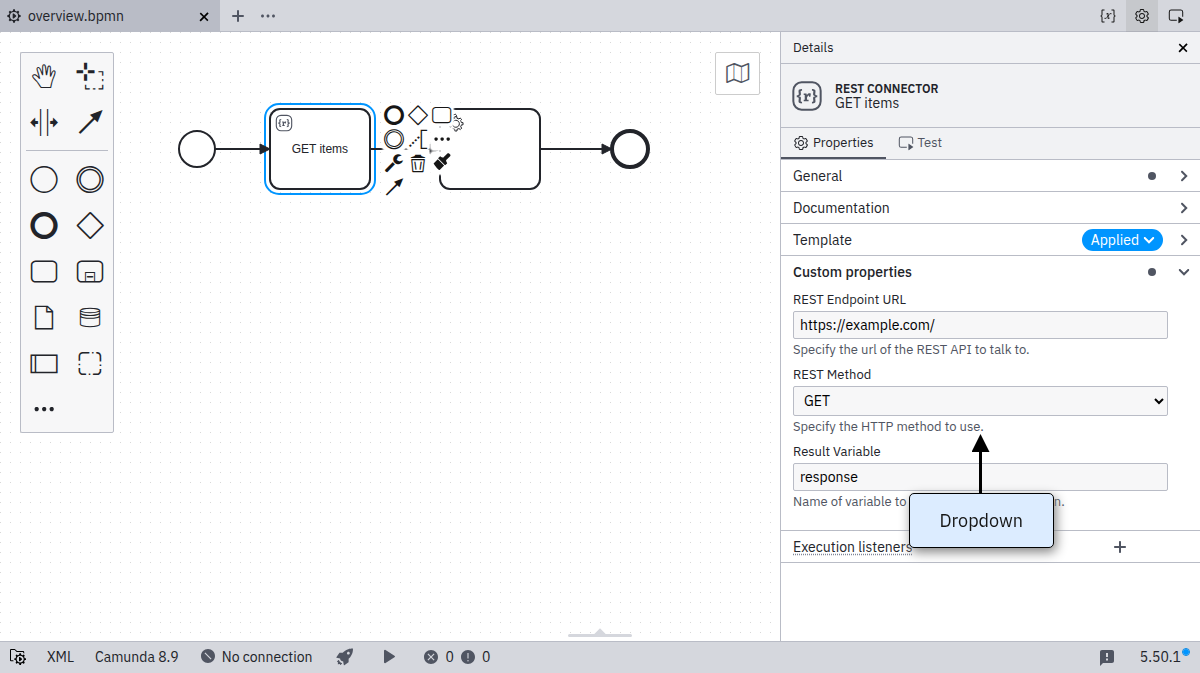This screenshot has width=1200, height=673.
Task: Click the Camunda 8.9 version label
Action: point(137,657)
